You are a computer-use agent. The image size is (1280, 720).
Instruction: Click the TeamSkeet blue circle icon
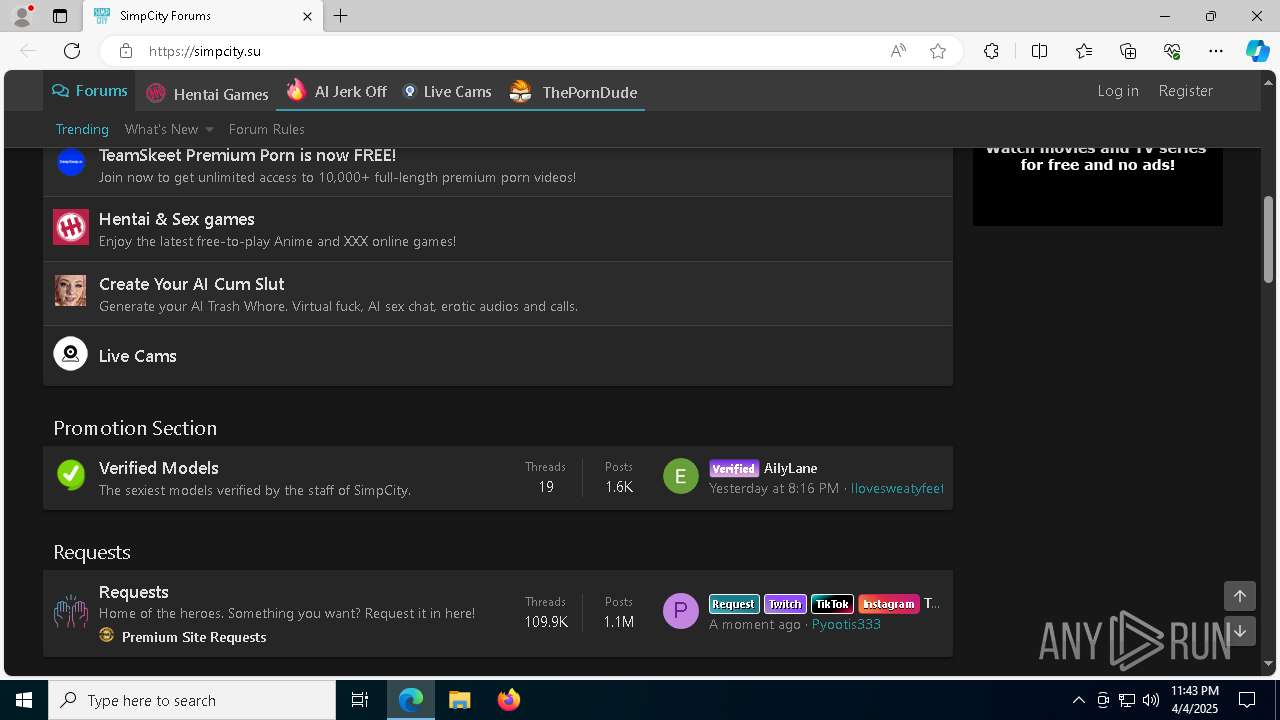coord(70,162)
